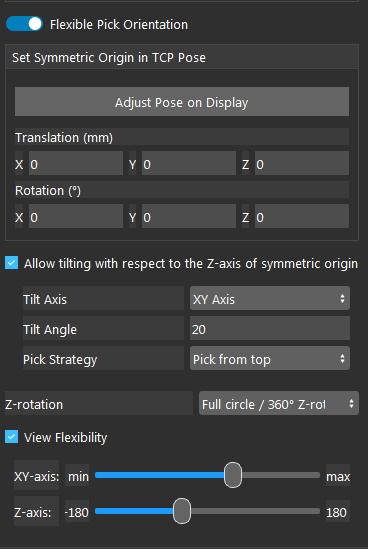Click the Tilt Angle value field
Screen dimensions: 368x549
coord(270,328)
